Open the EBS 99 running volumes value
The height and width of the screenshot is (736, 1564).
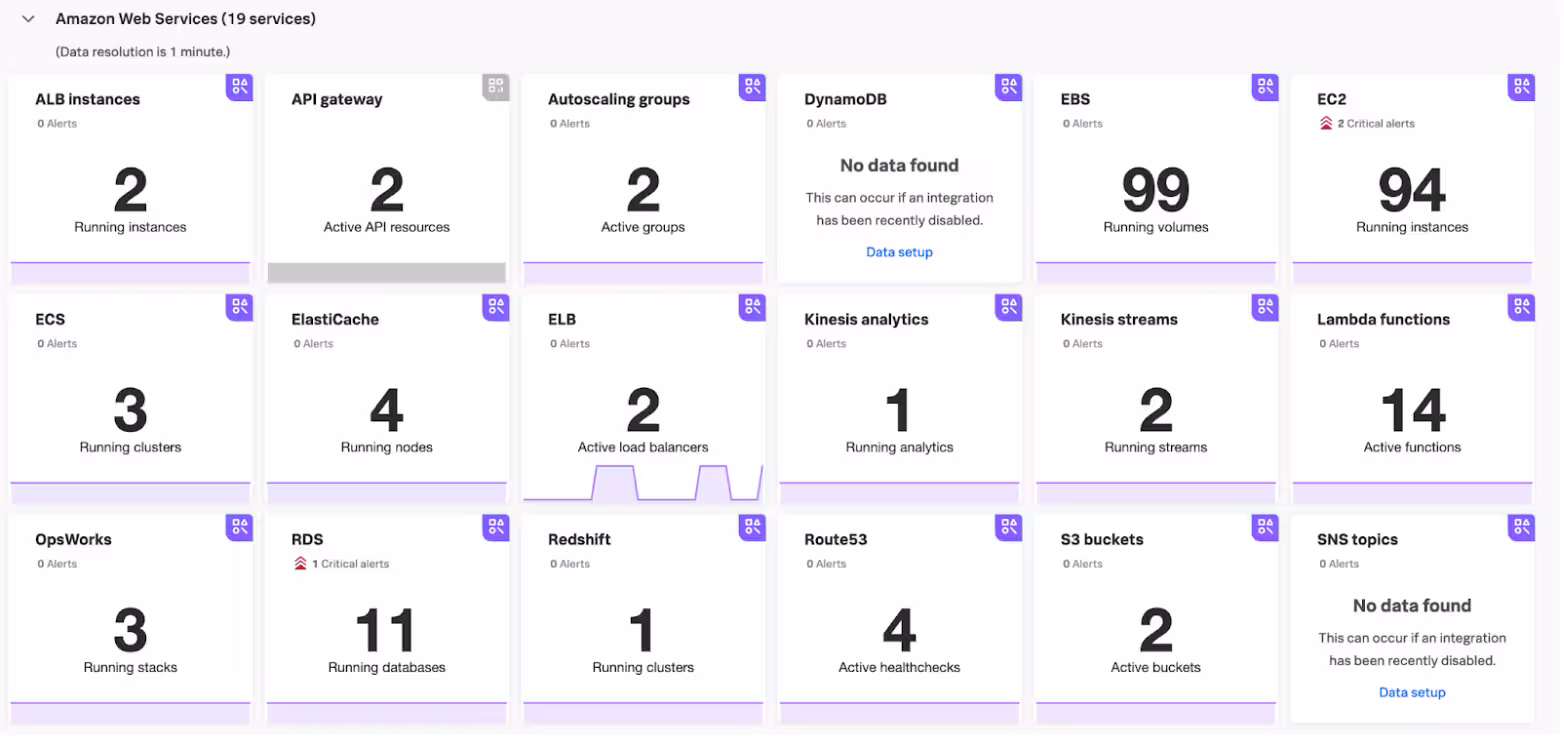click(x=1155, y=190)
